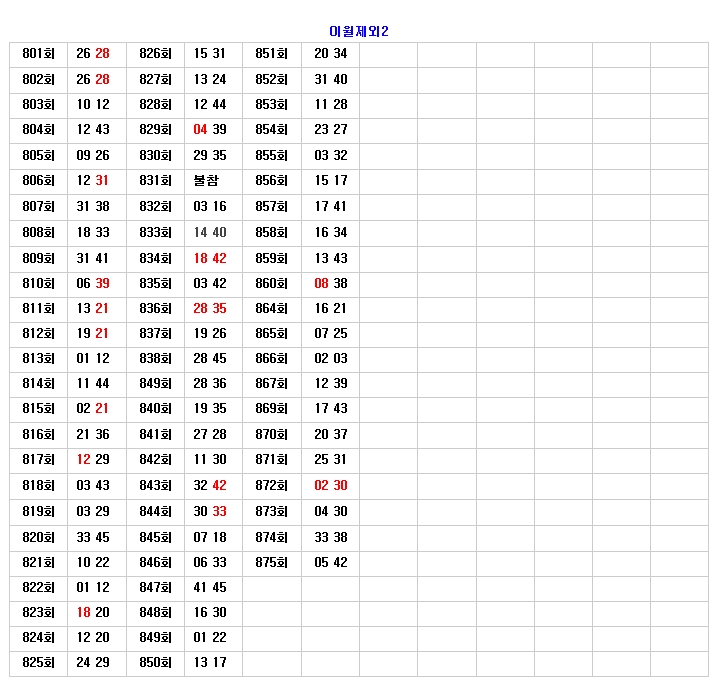Image resolution: width=716 pixels, height=686 pixels.
Task: Select the '12 31' numbers beside 806회
Action: (93, 181)
